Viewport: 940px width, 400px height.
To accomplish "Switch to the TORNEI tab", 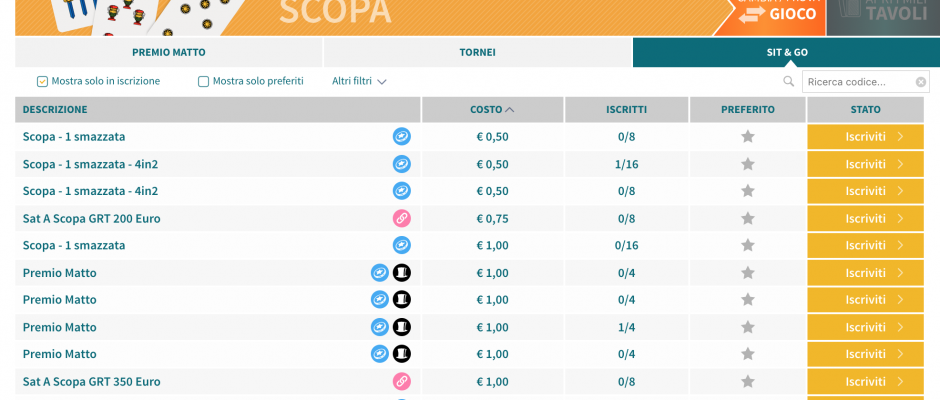I will click(478, 52).
